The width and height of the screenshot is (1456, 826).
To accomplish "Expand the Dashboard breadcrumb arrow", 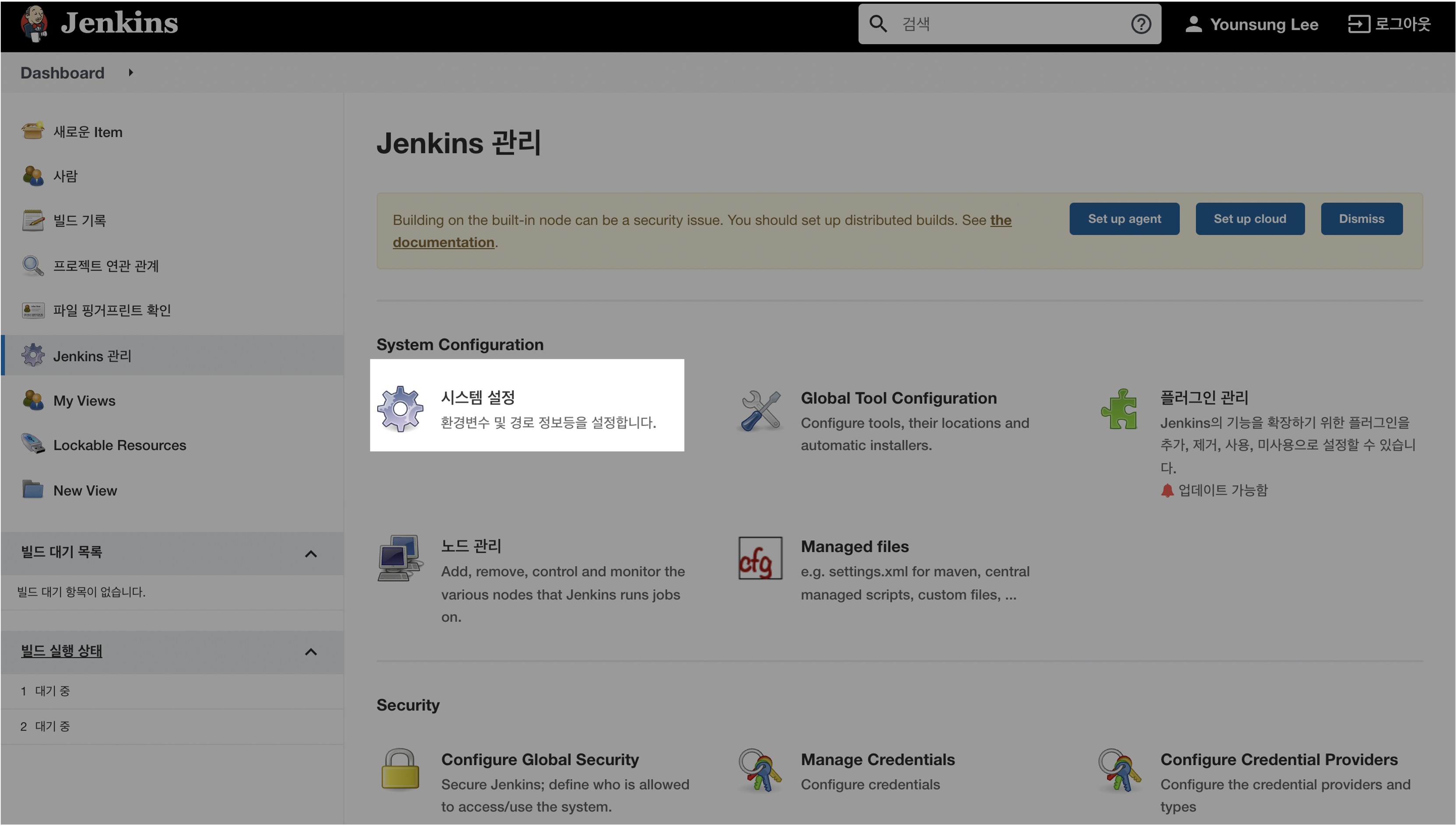I will coord(131,73).
